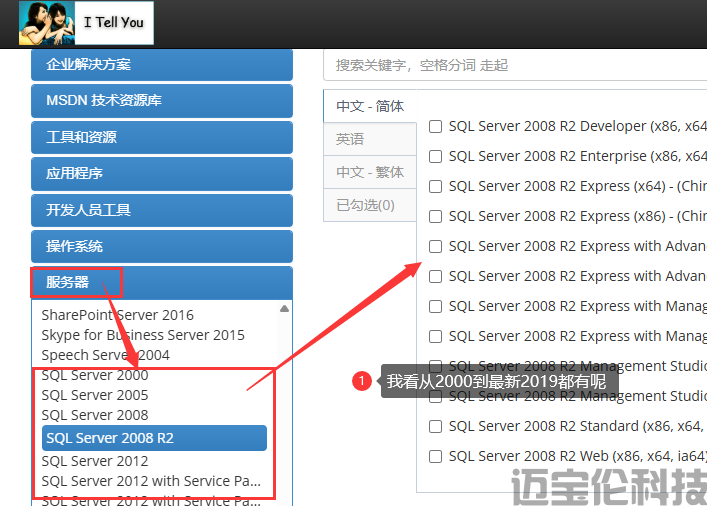Check SQL Server 2008 R2 Developer
707x506 pixels.
pos(435,126)
